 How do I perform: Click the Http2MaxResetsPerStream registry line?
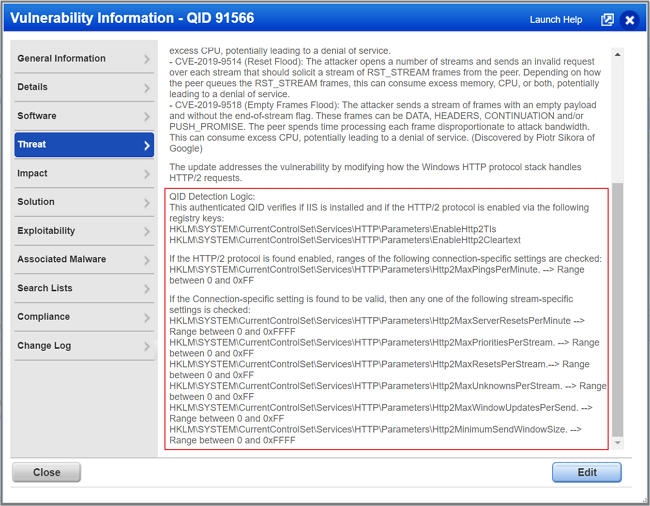click(x=379, y=369)
